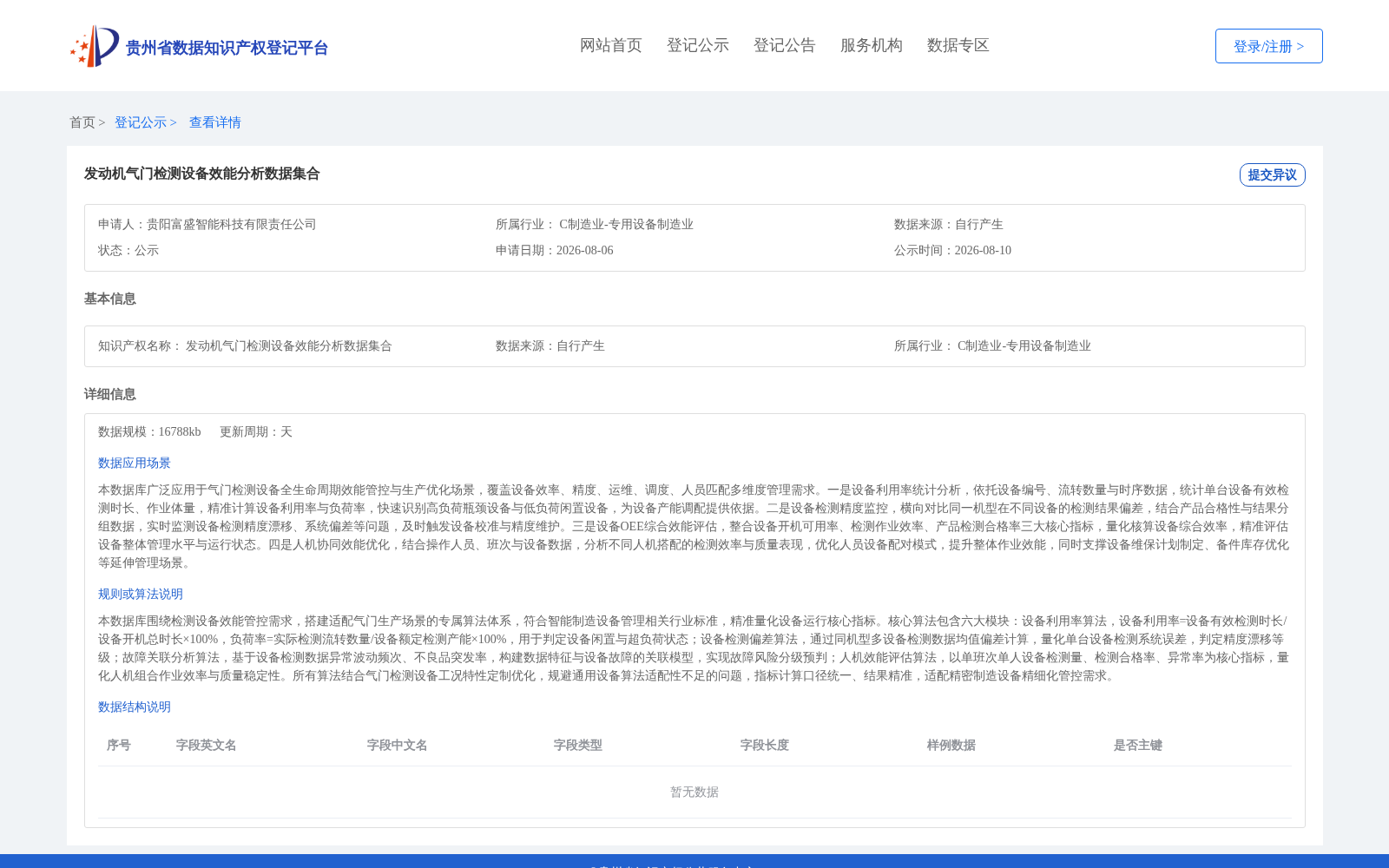1389x868 pixels.
Task: Click the 知识产权名称 field value
Action: (x=289, y=345)
